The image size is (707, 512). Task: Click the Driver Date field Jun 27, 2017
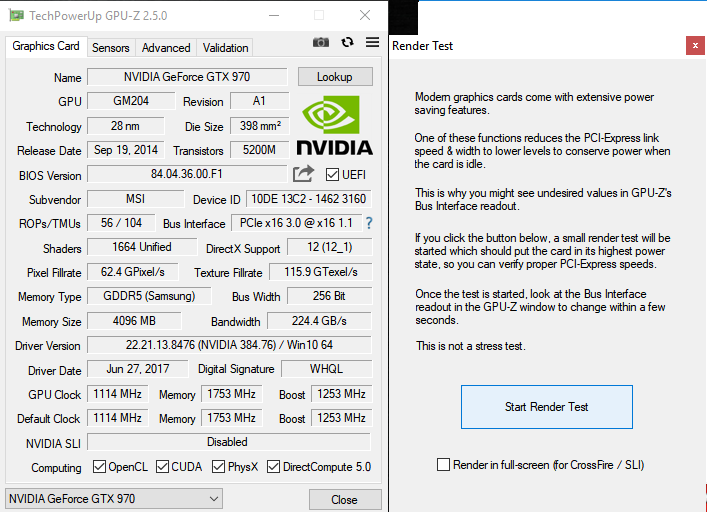click(x=138, y=369)
